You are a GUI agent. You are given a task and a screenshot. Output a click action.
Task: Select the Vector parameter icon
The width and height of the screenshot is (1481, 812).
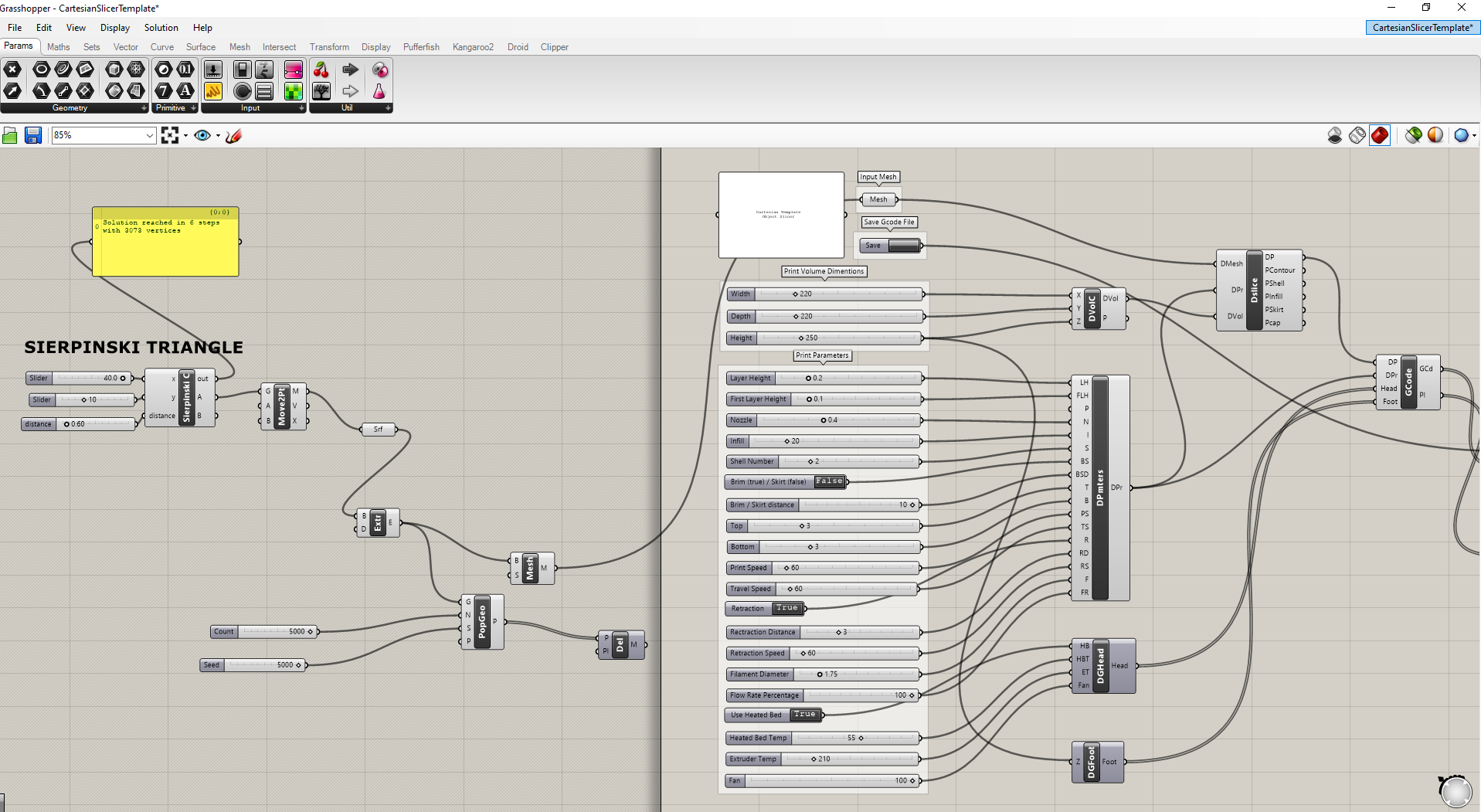point(12,91)
